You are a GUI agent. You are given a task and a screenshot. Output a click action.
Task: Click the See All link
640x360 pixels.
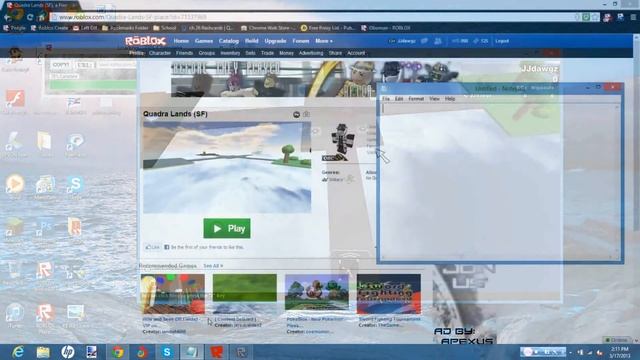coord(213,266)
